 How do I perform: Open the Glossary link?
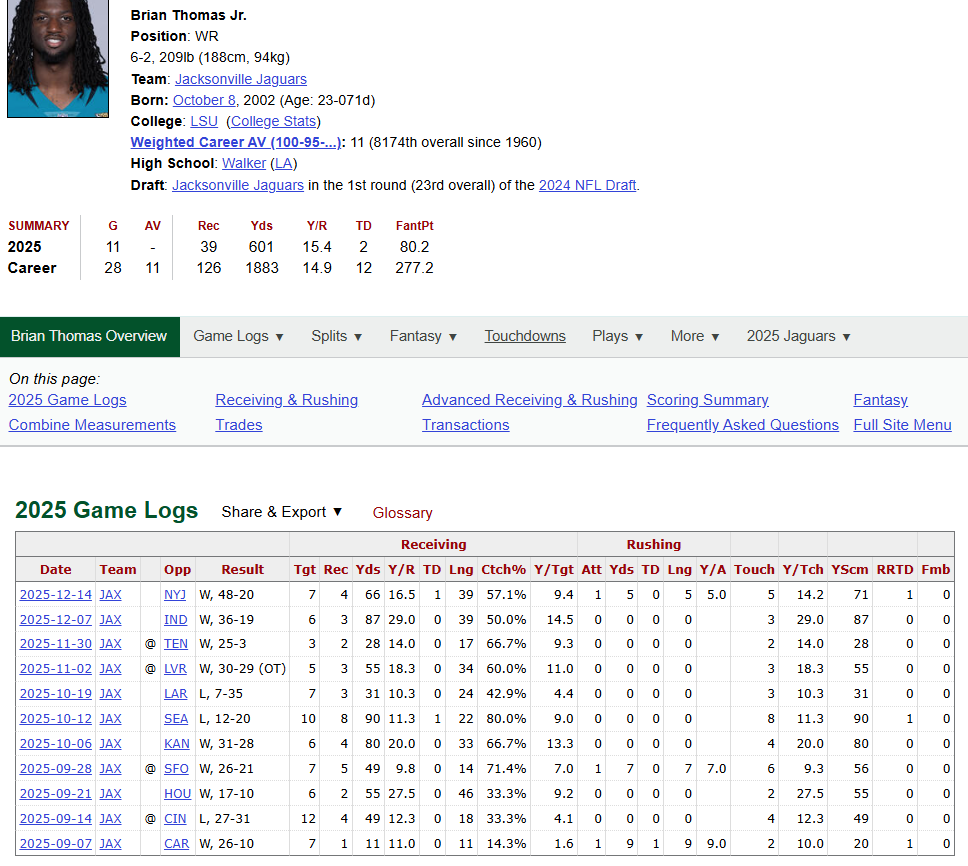click(x=403, y=513)
